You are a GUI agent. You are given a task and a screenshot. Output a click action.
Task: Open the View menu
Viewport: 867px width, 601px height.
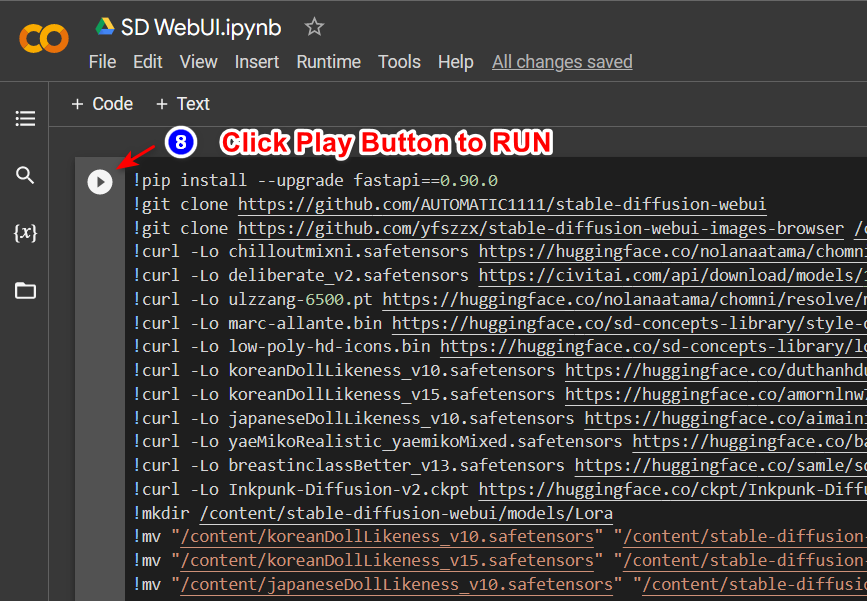(x=198, y=62)
